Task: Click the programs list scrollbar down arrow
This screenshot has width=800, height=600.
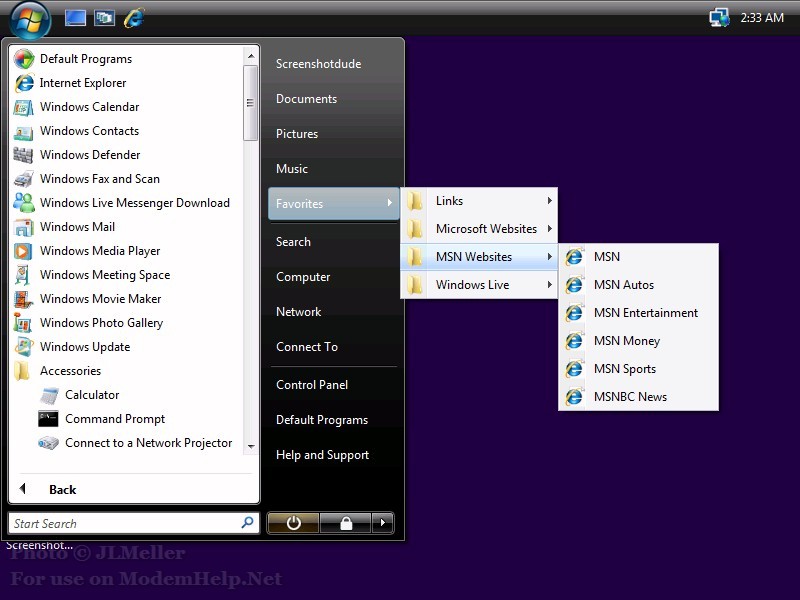Action: (x=250, y=447)
